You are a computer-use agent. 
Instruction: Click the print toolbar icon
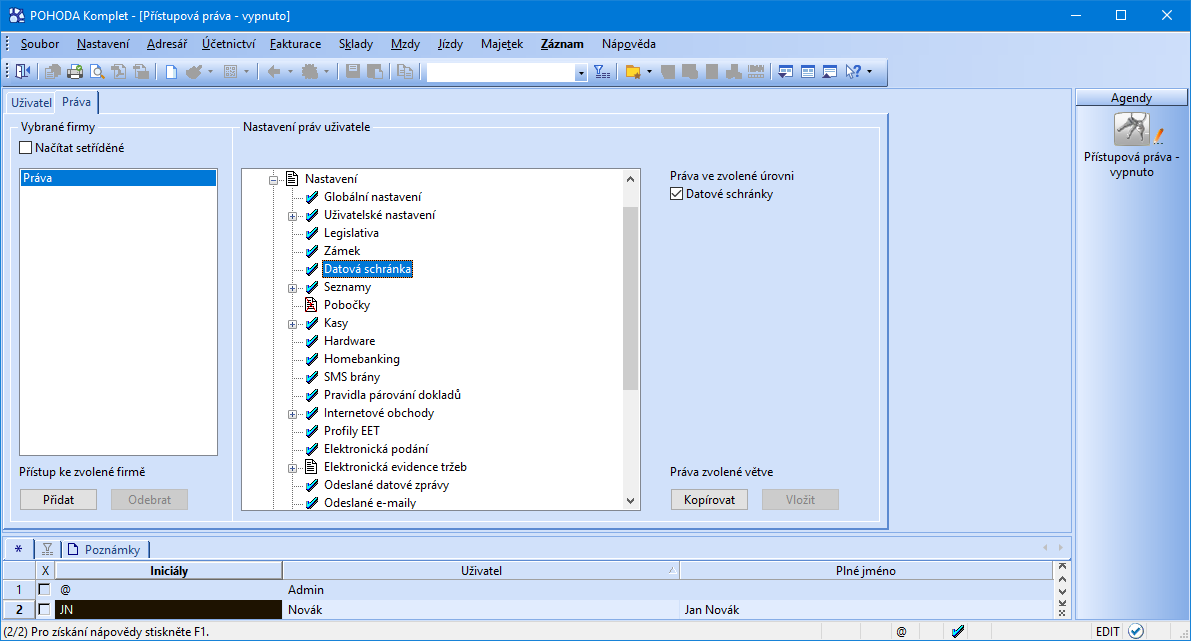click(74, 71)
